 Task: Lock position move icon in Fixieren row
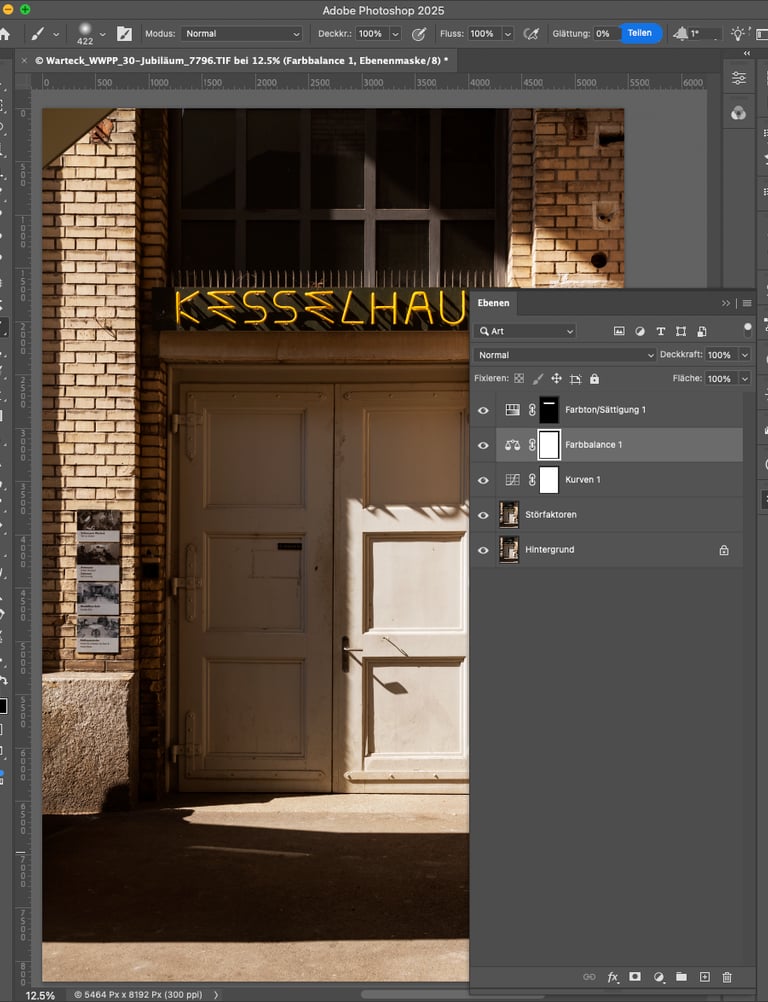(x=557, y=378)
